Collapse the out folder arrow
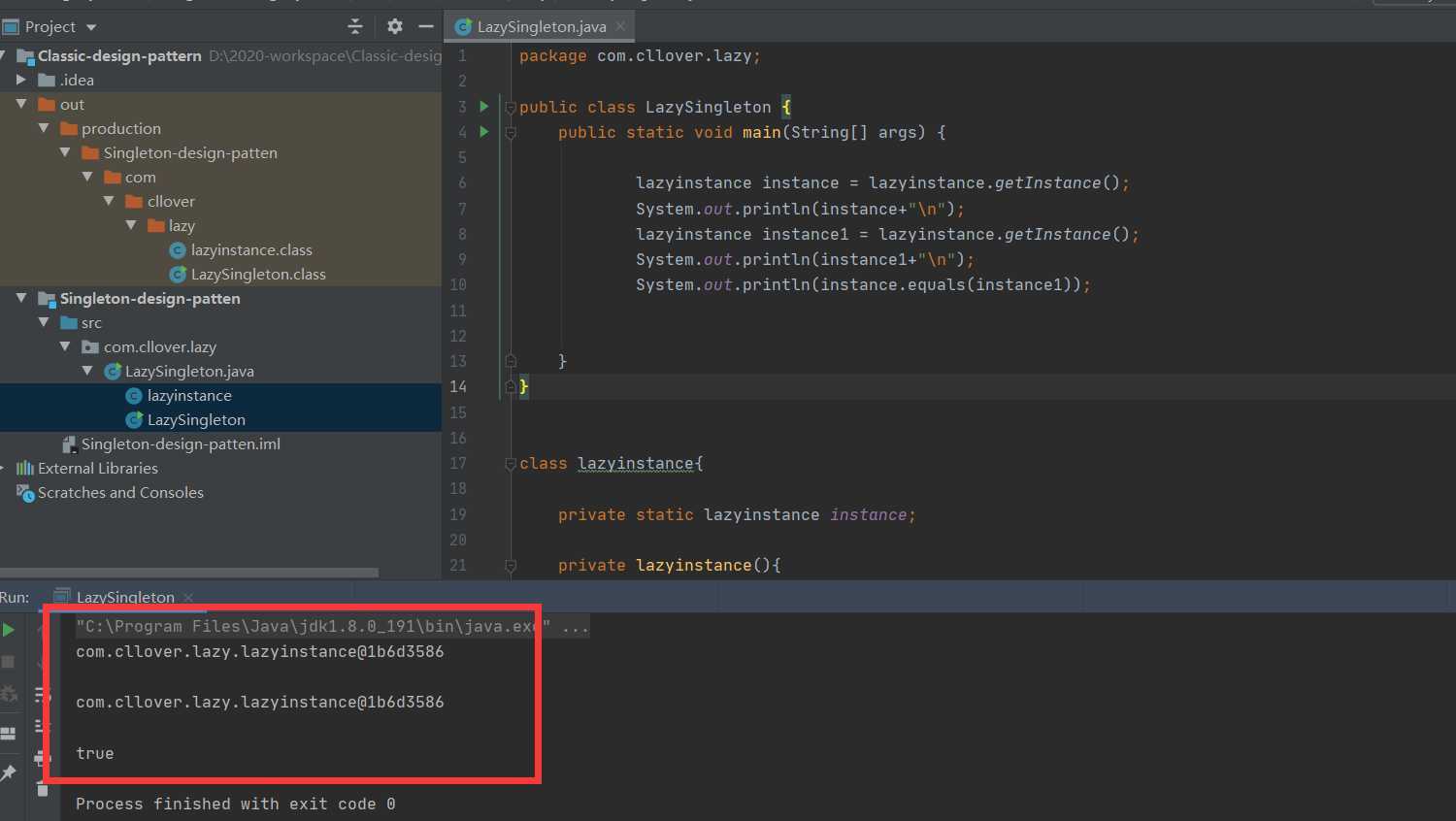1456x821 pixels. [x=21, y=104]
